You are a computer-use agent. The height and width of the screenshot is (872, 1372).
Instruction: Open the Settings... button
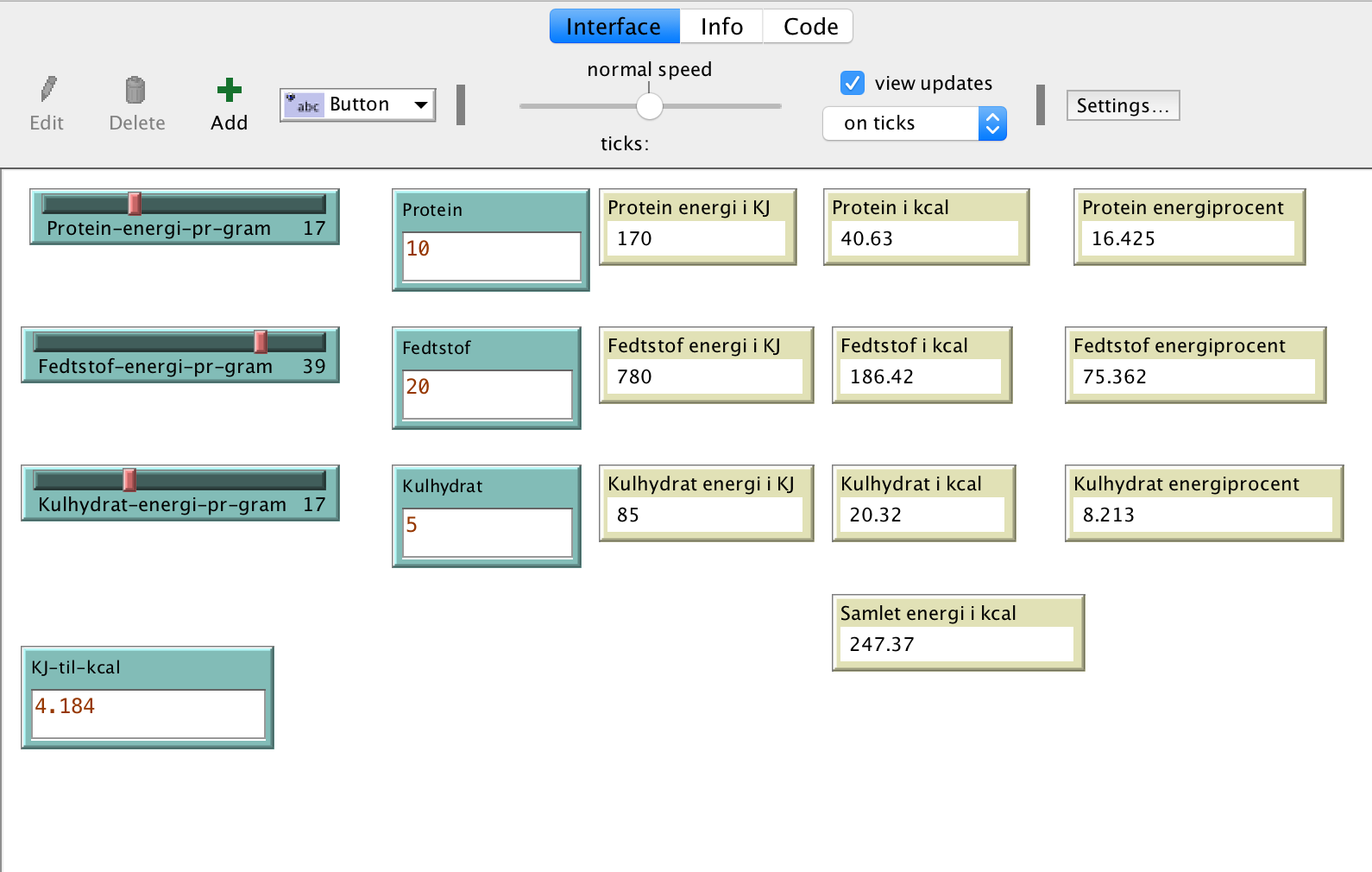coord(1122,105)
